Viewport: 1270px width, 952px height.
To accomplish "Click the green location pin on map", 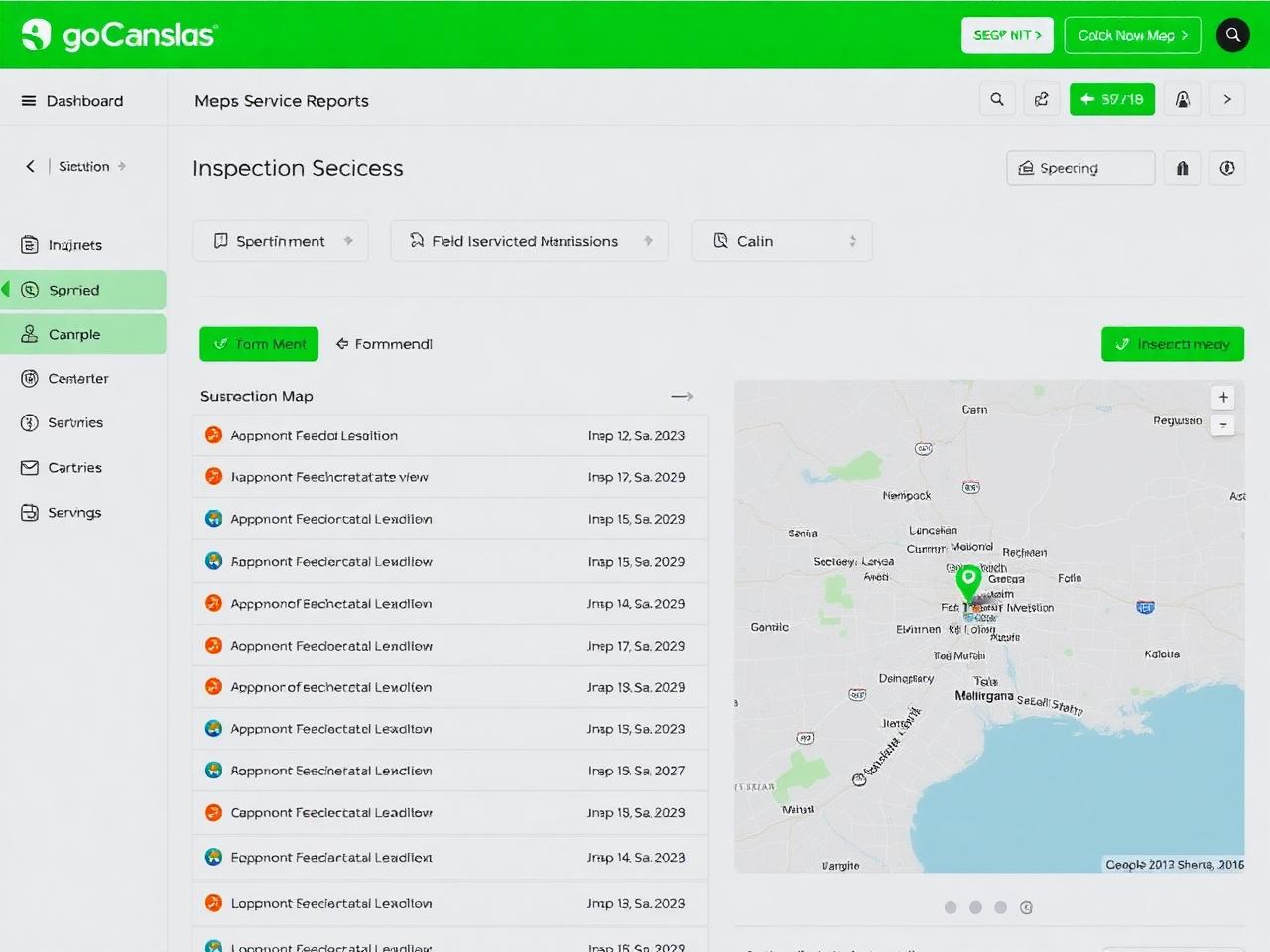I will point(968,583).
